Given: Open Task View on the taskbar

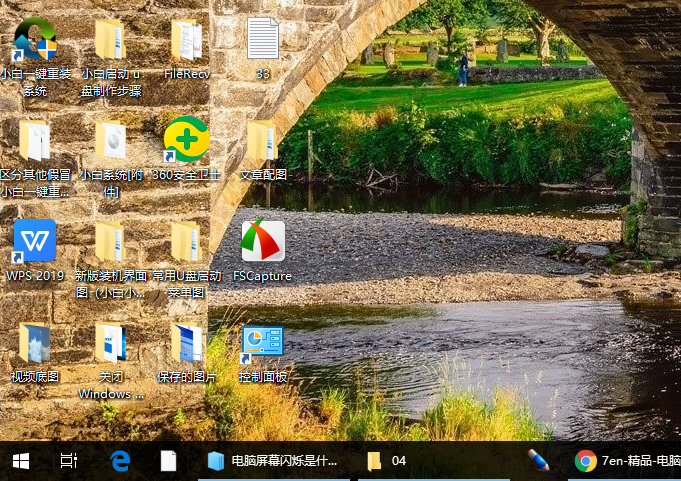Looking at the screenshot, I should [69, 460].
